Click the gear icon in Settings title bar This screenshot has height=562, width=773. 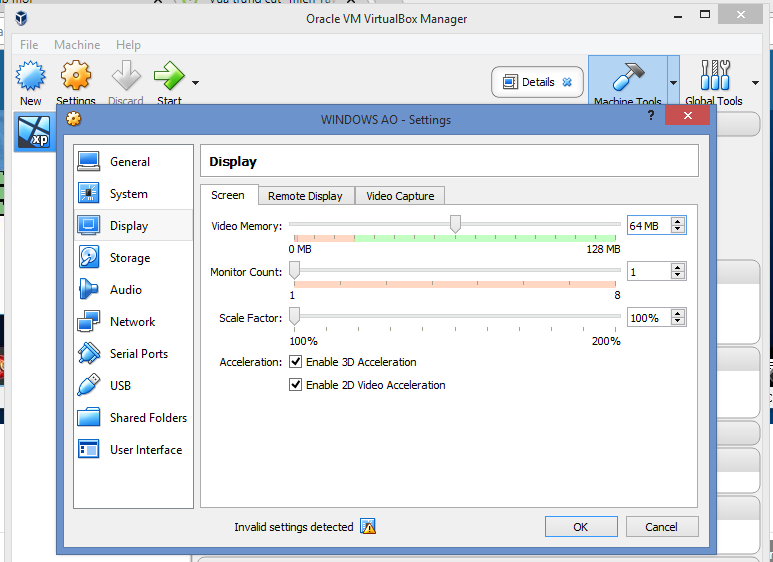[x=73, y=118]
